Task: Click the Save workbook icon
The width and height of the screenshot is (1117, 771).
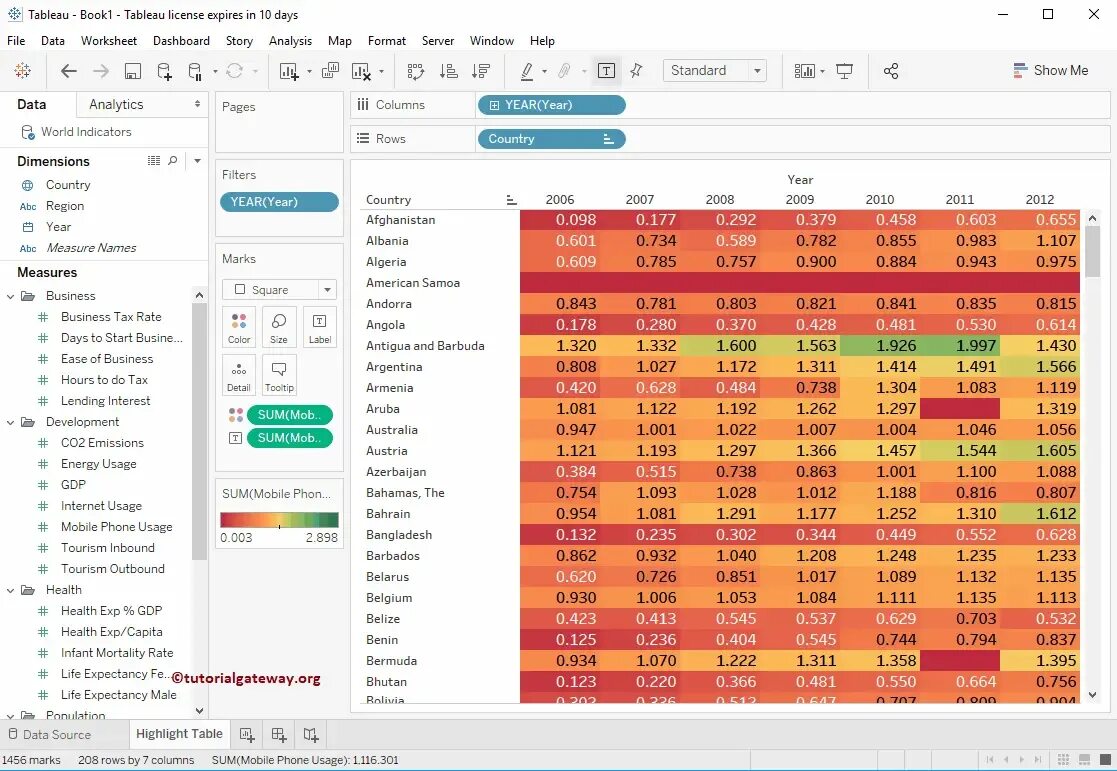Action: [133, 71]
